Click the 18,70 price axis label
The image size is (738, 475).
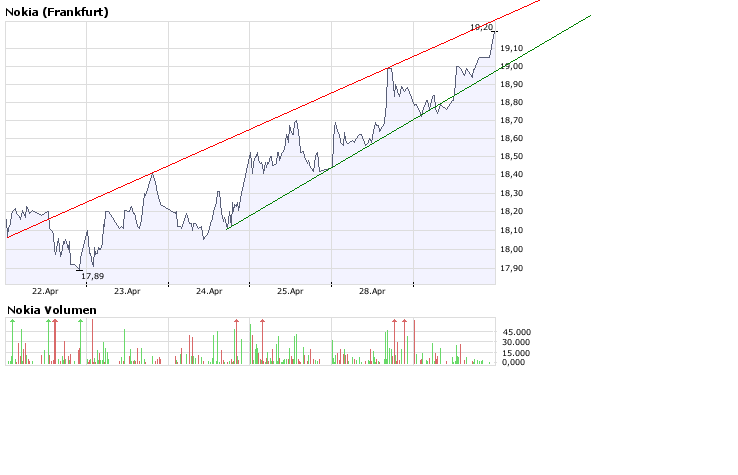tap(512, 121)
